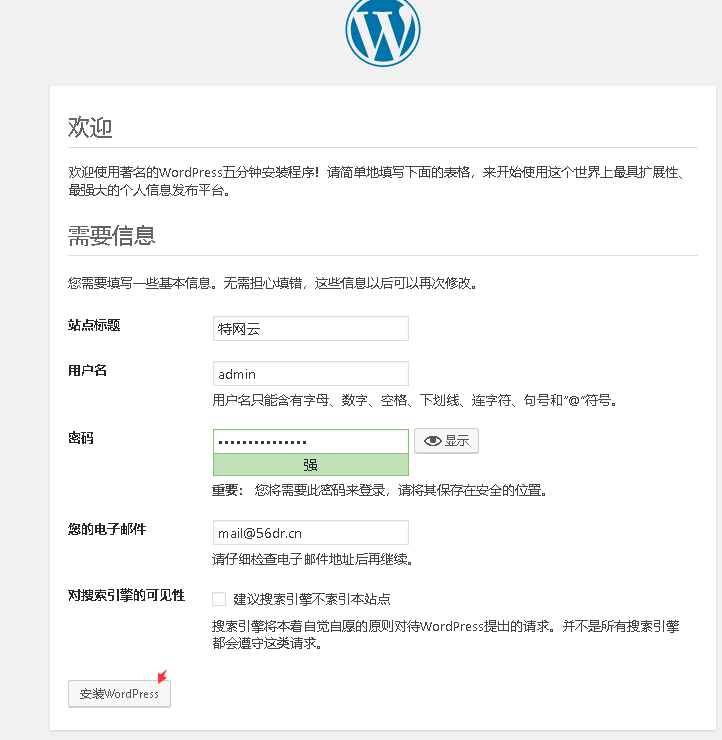Click the password input field
This screenshot has height=740, width=722.
pyautogui.click(x=311, y=442)
